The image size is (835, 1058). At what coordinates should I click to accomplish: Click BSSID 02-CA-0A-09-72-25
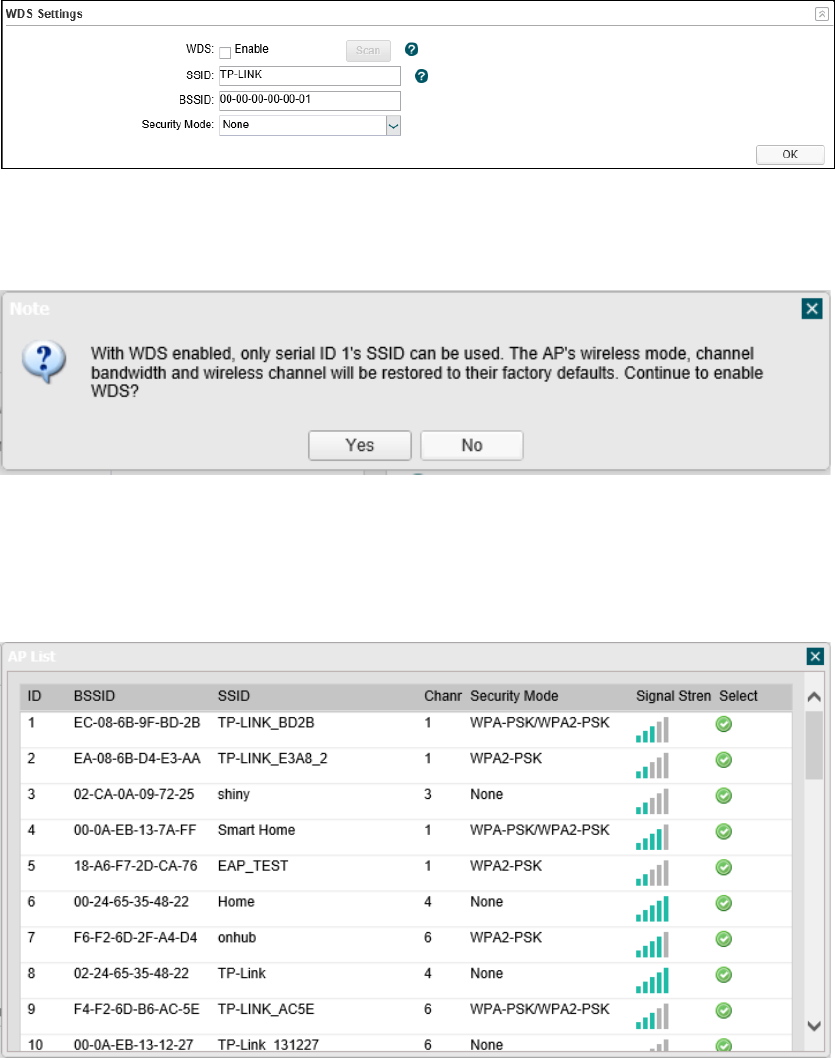coord(134,794)
